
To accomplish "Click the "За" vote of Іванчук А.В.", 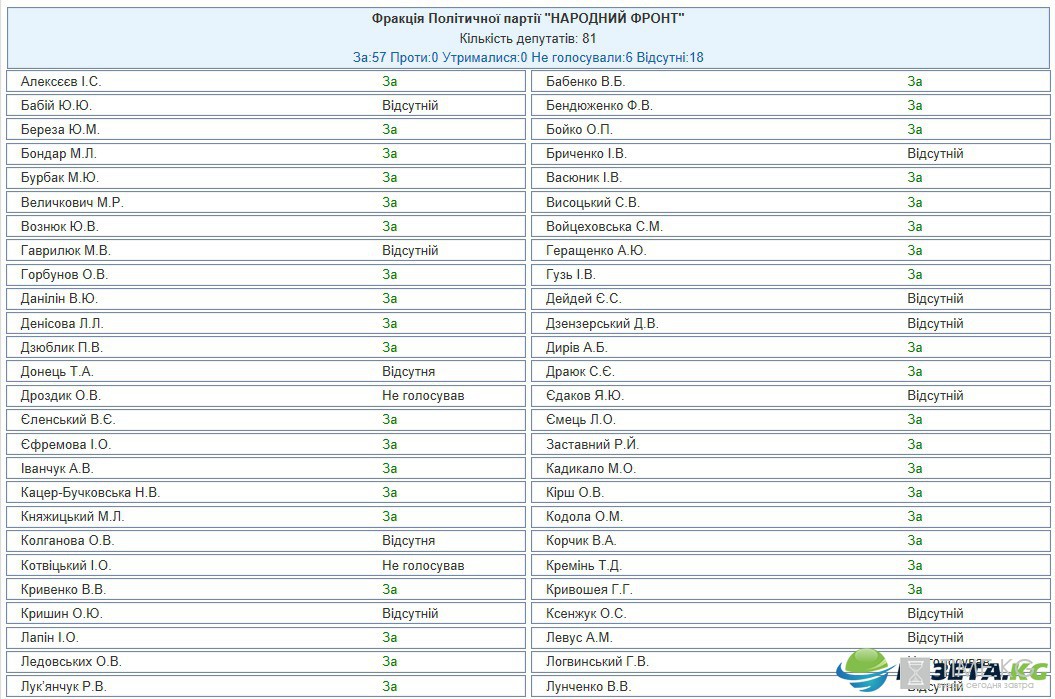I will 390,469.
